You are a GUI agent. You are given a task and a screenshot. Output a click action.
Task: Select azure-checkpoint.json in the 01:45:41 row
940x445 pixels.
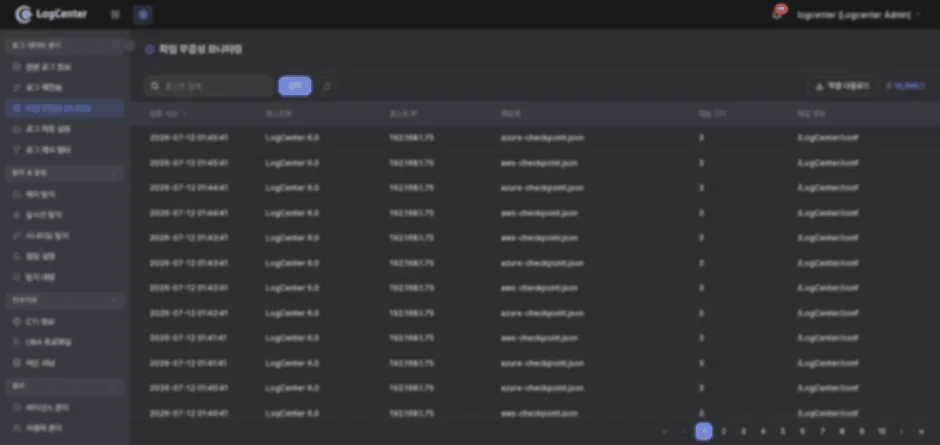coord(542,138)
